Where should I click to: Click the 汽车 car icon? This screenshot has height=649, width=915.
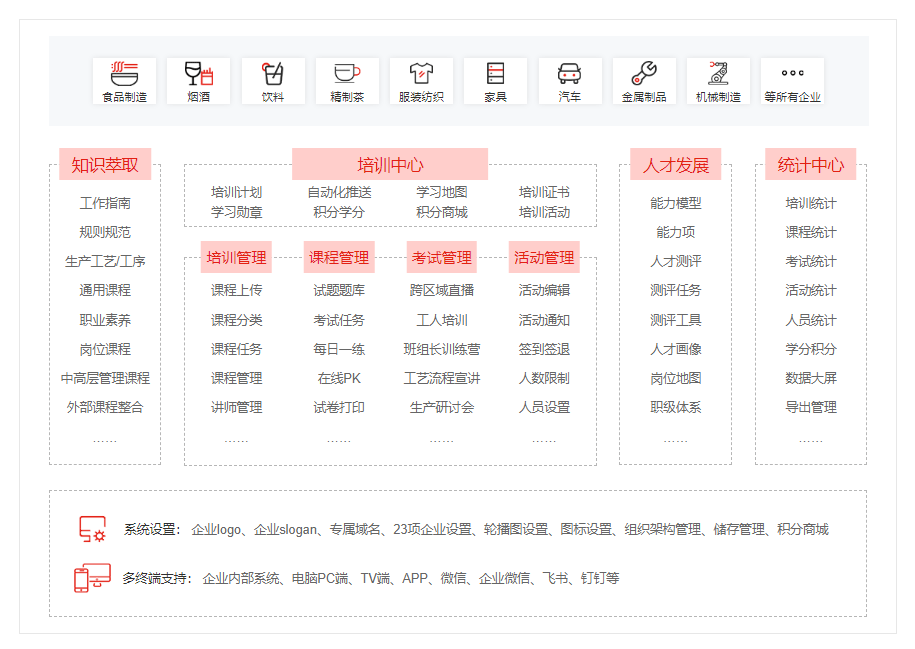[570, 74]
